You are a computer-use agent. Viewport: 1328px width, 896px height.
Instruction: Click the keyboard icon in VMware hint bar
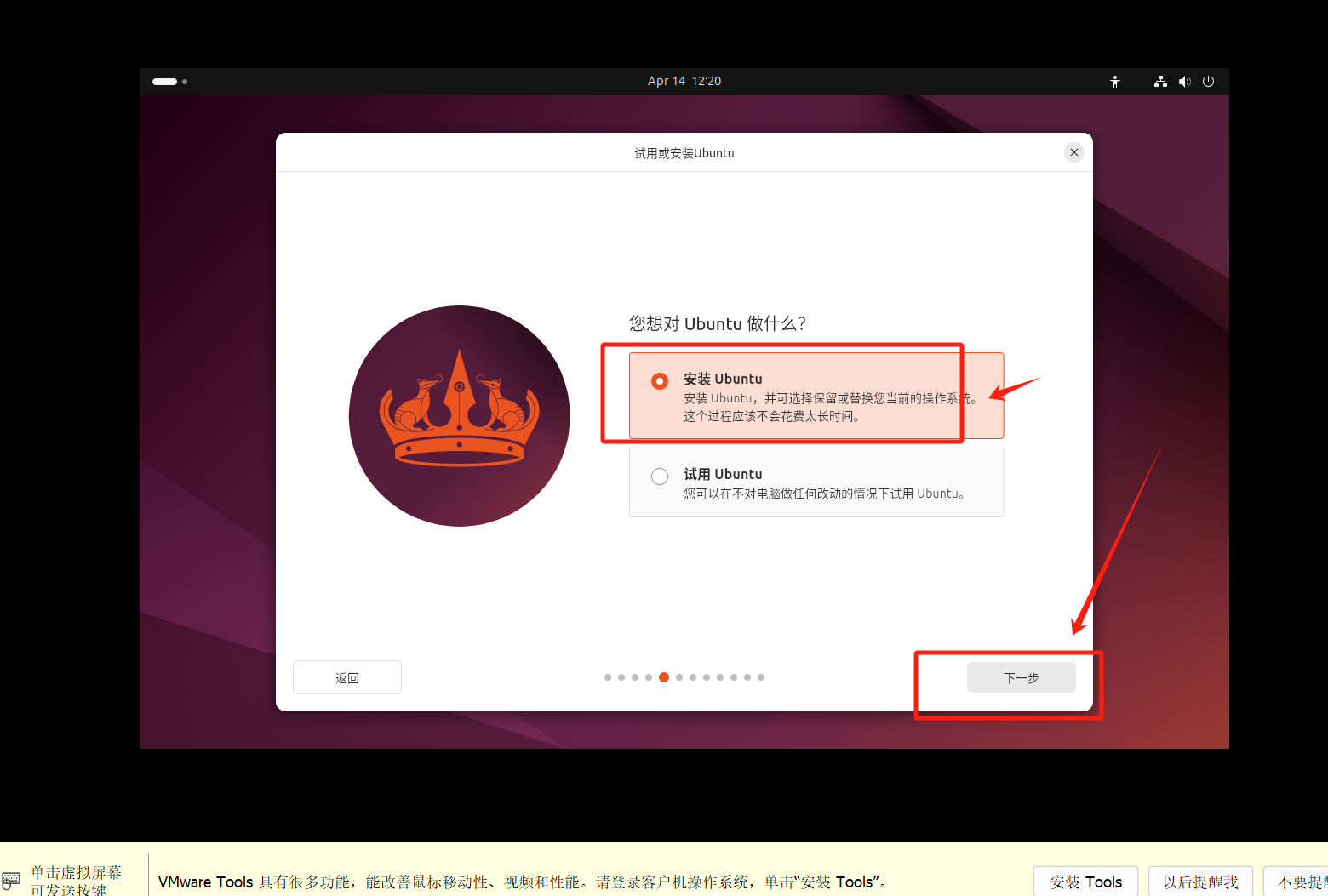pyautogui.click(x=11, y=880)
